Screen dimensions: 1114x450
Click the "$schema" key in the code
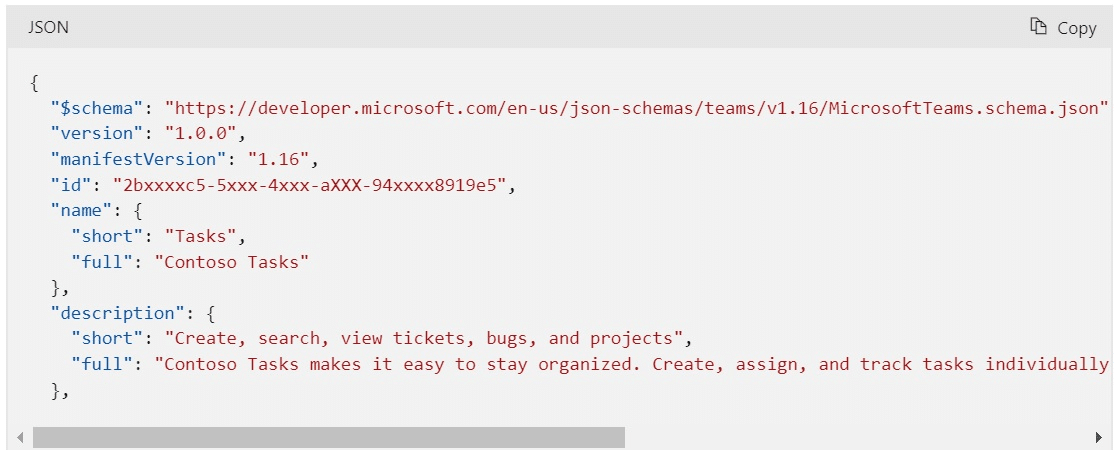pyautogui.click(x=98, y=107)
